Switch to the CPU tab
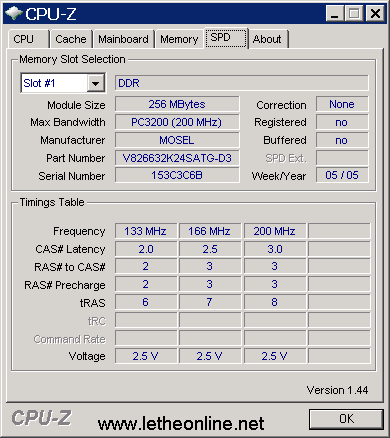This screenshot has height=438, width=390. (x=29, y=39)
